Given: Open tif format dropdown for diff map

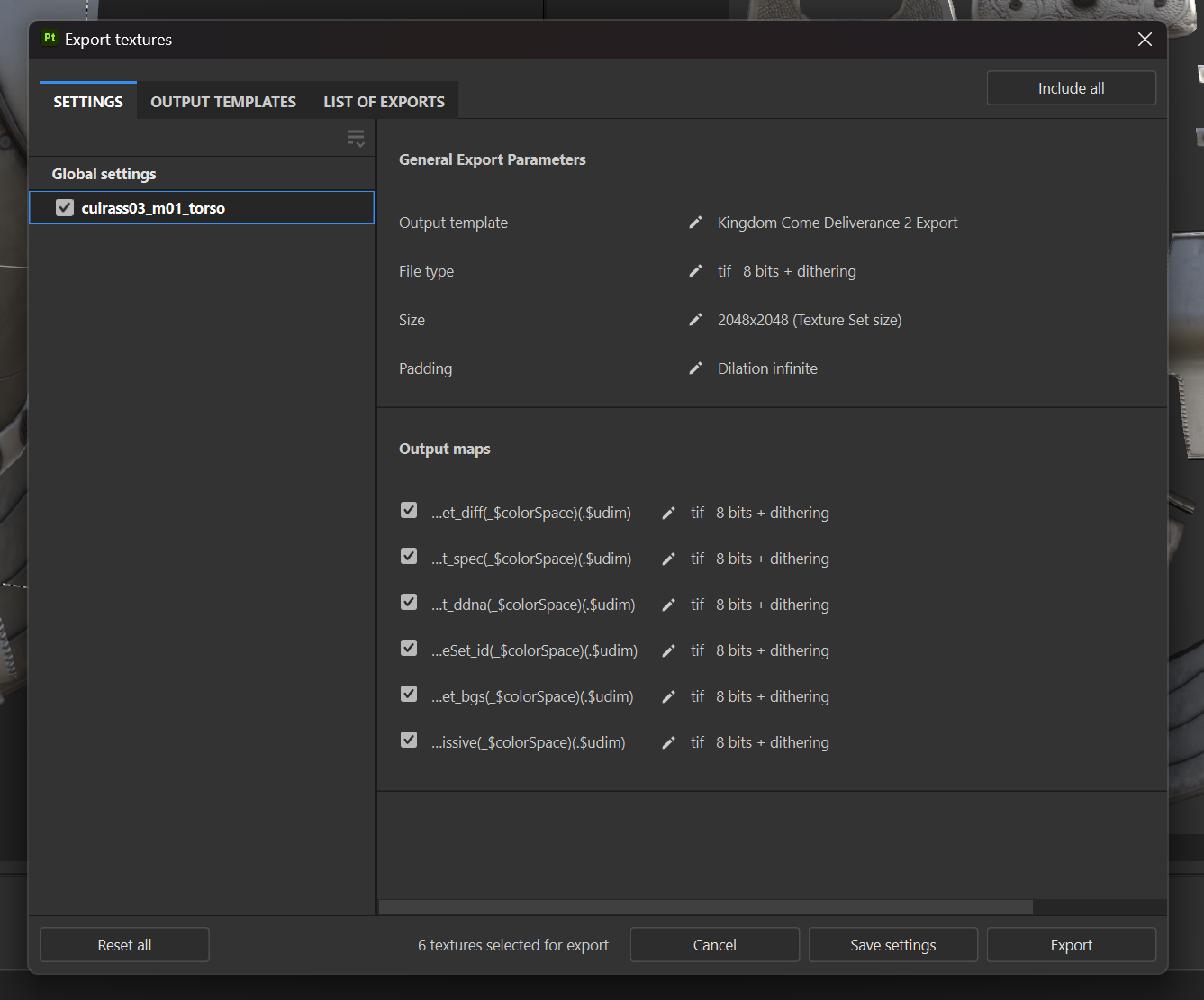Looking at the screenshot, I should click(697, 513).
